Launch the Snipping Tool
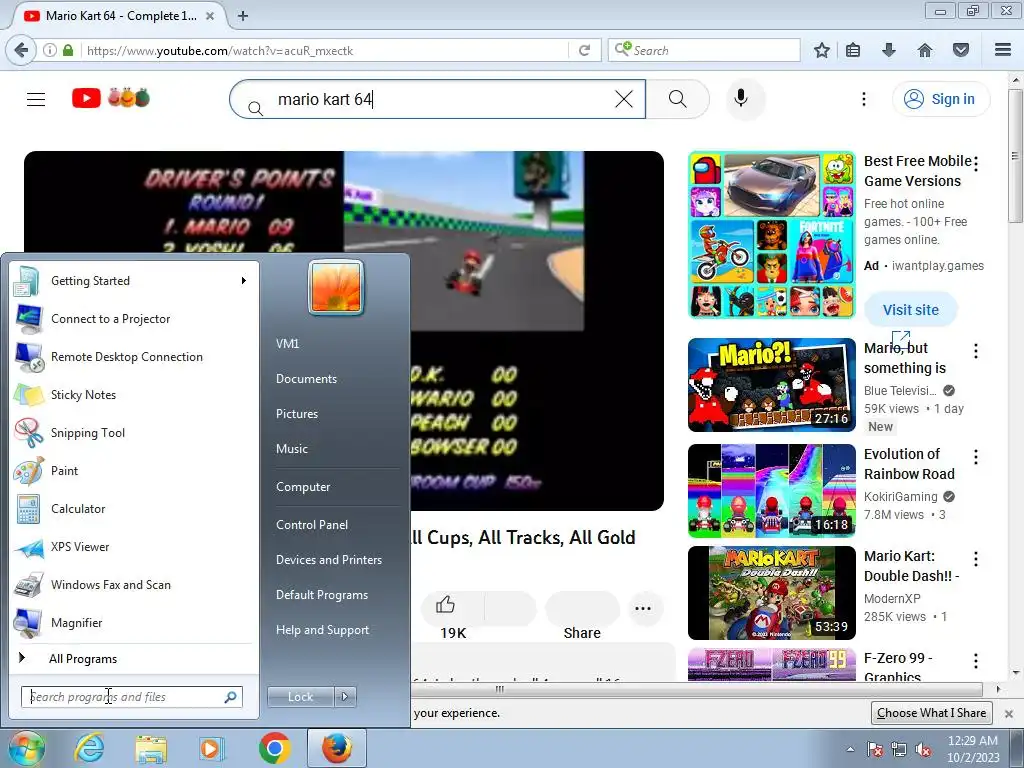Image resolution: width=1024 pixels, height=768 pixels. click(x=133, y=432)
